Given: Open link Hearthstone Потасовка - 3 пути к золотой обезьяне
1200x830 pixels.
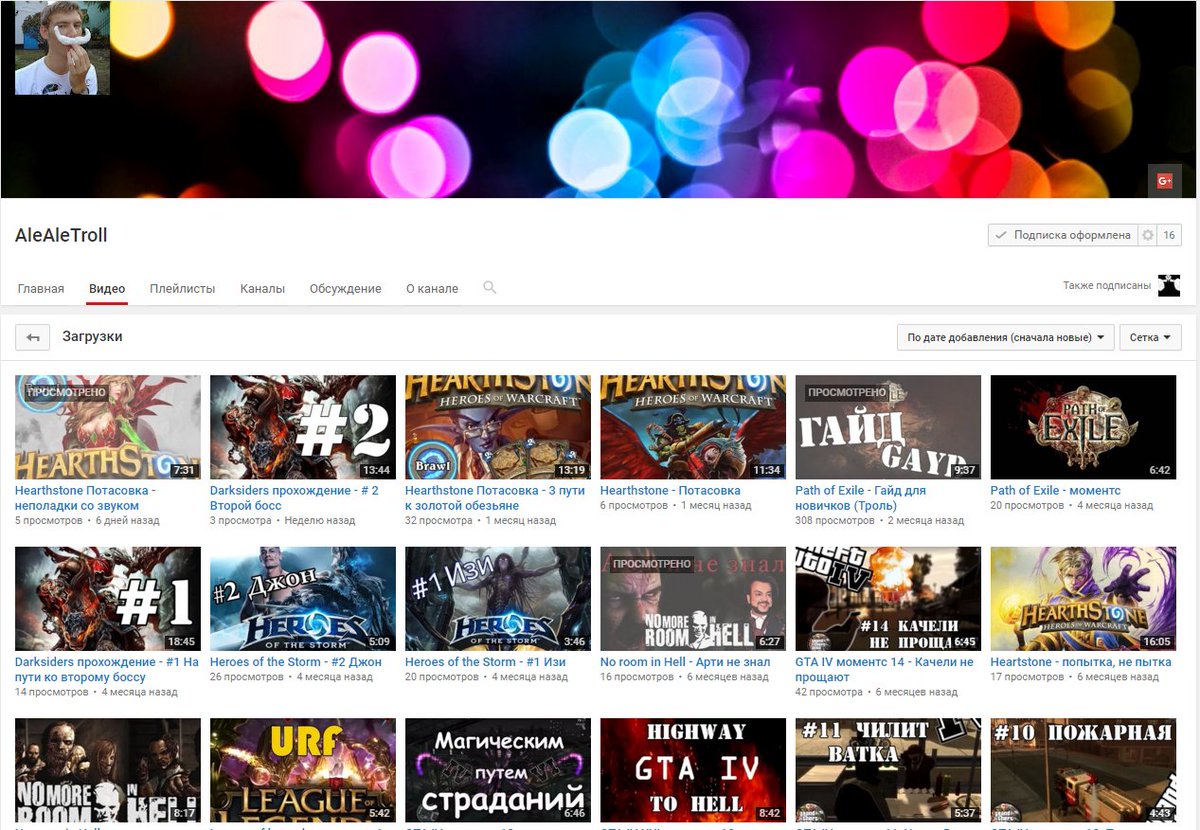Looking at the screenshot, I should [x=495, y=498].
